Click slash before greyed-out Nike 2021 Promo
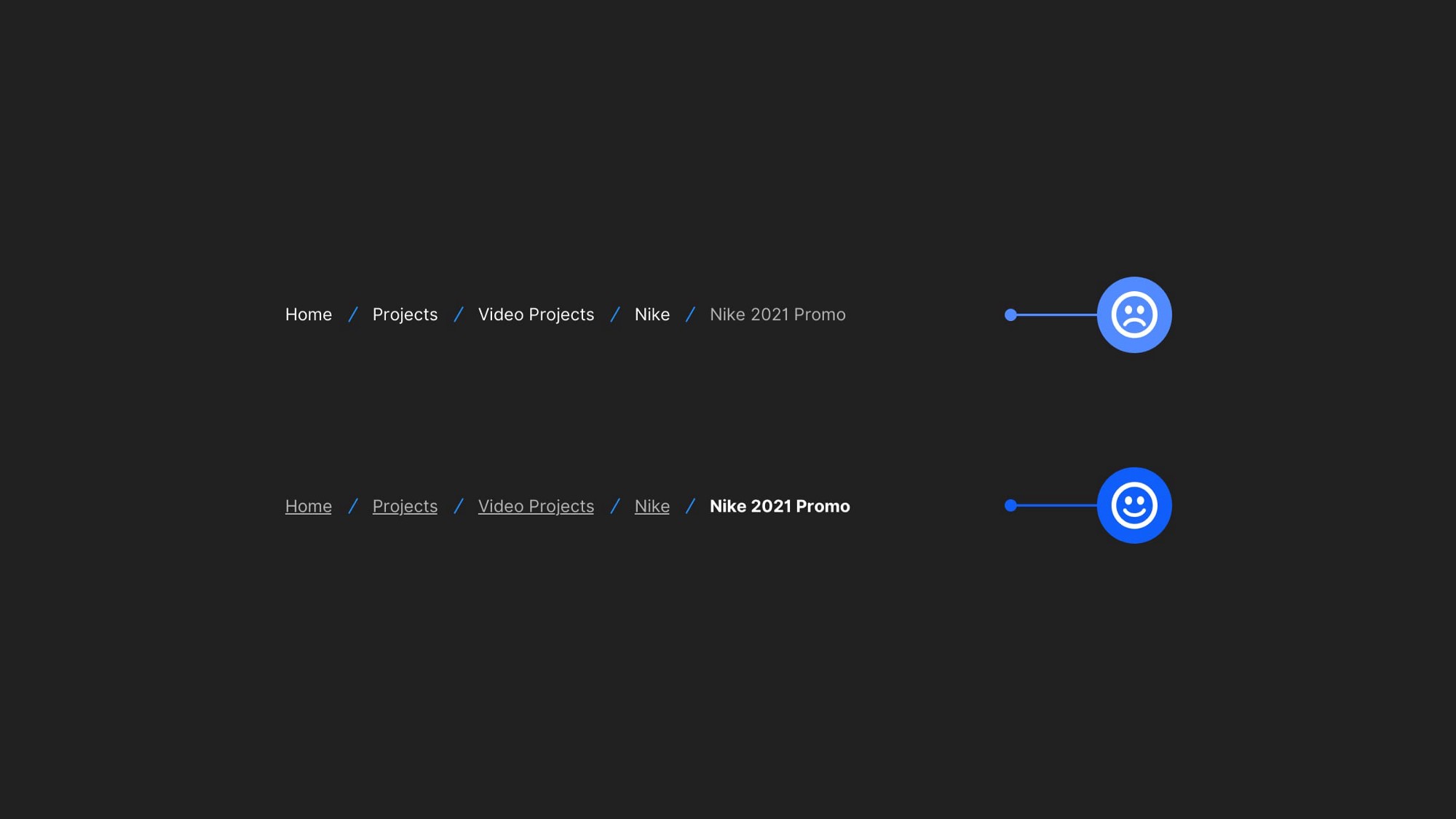This screenshot has width=1456, height=819. click(x=690, y=314)
